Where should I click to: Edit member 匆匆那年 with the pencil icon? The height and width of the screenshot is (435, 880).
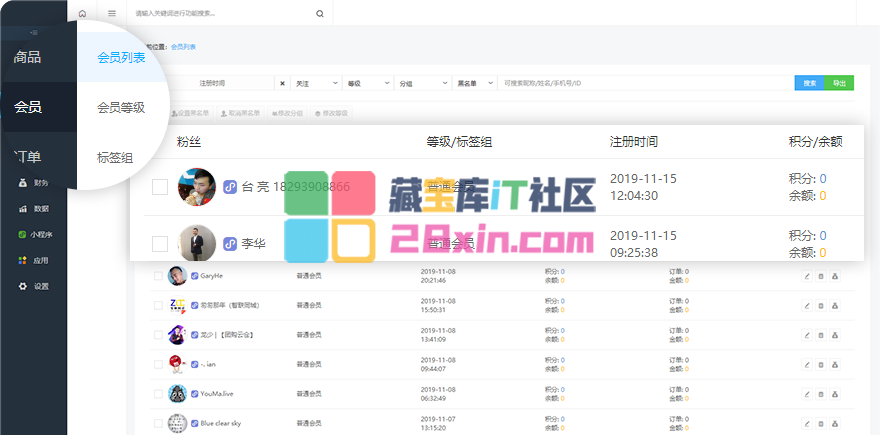pos(807,305)
